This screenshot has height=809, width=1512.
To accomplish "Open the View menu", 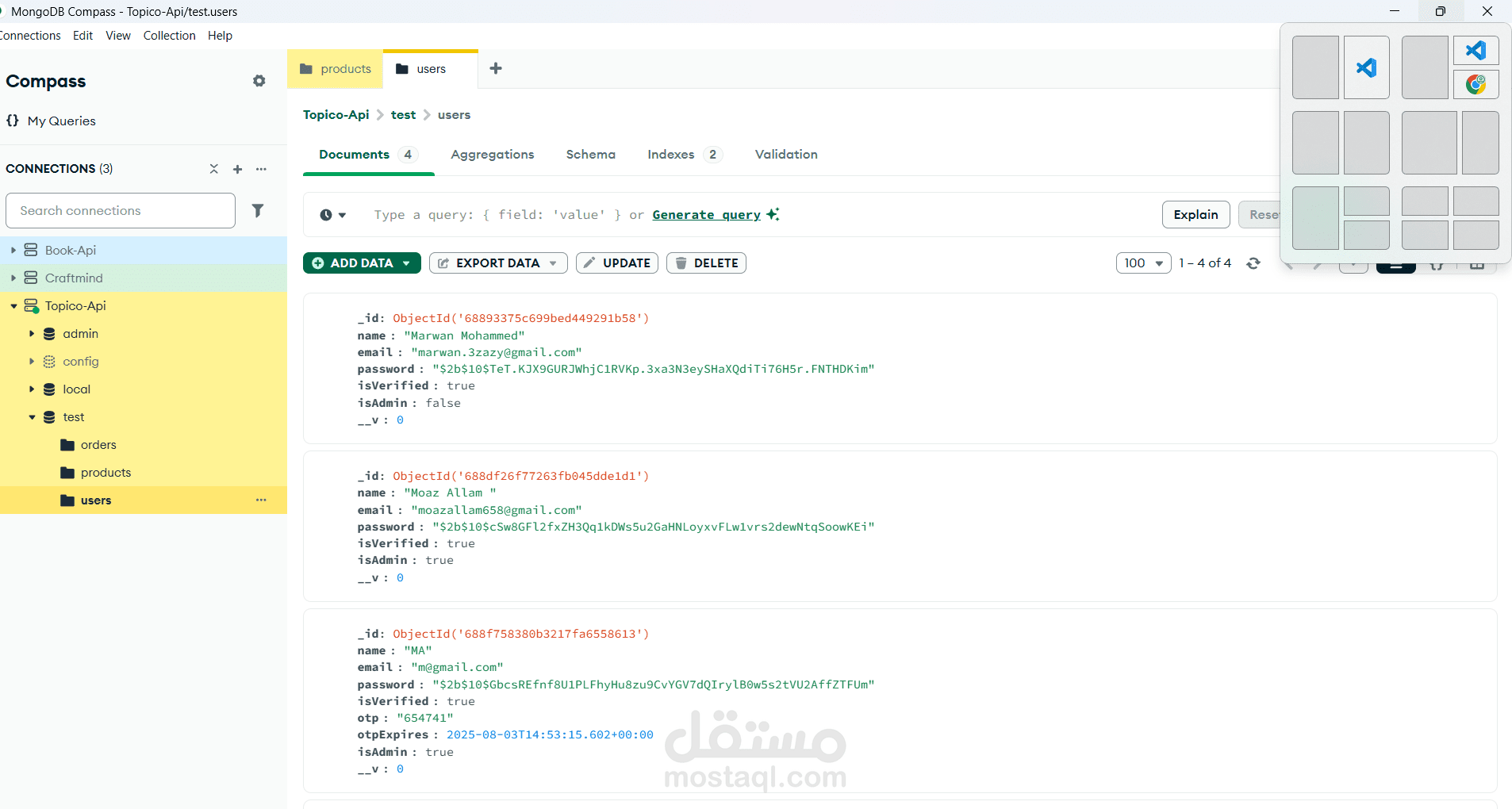I will point(118,36).
